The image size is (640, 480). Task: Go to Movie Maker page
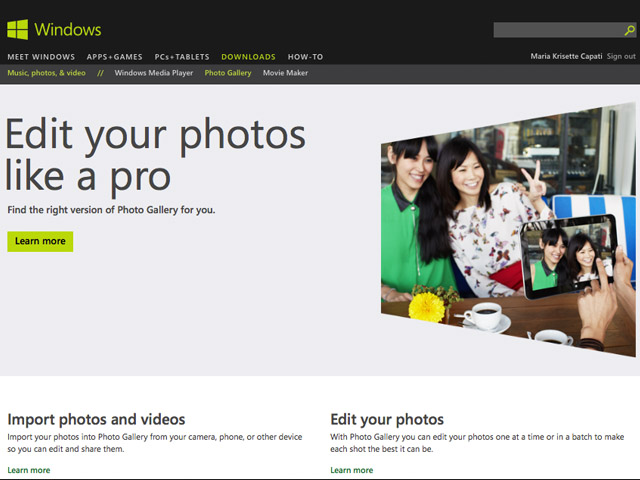click(285, 73)
